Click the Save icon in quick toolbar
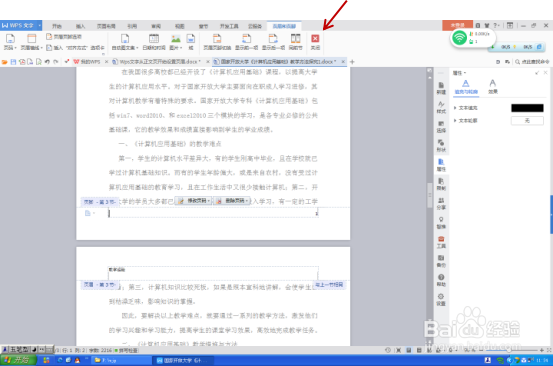 click(13, 62)
